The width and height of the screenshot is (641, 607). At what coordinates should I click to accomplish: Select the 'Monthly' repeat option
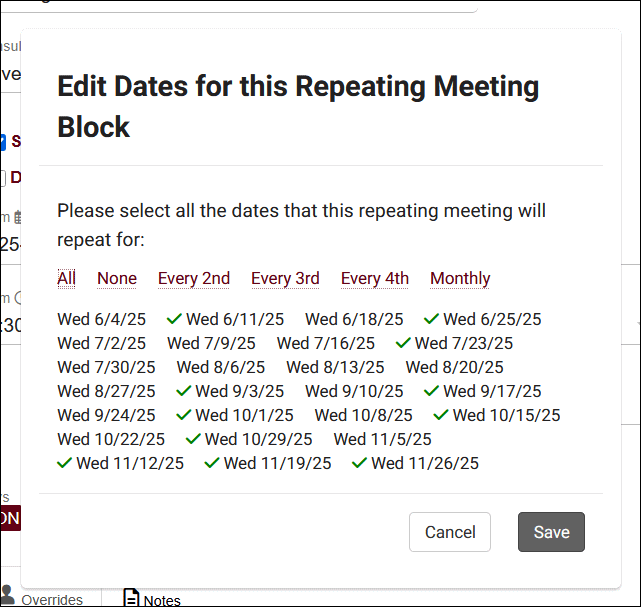[x=460, y=278]
